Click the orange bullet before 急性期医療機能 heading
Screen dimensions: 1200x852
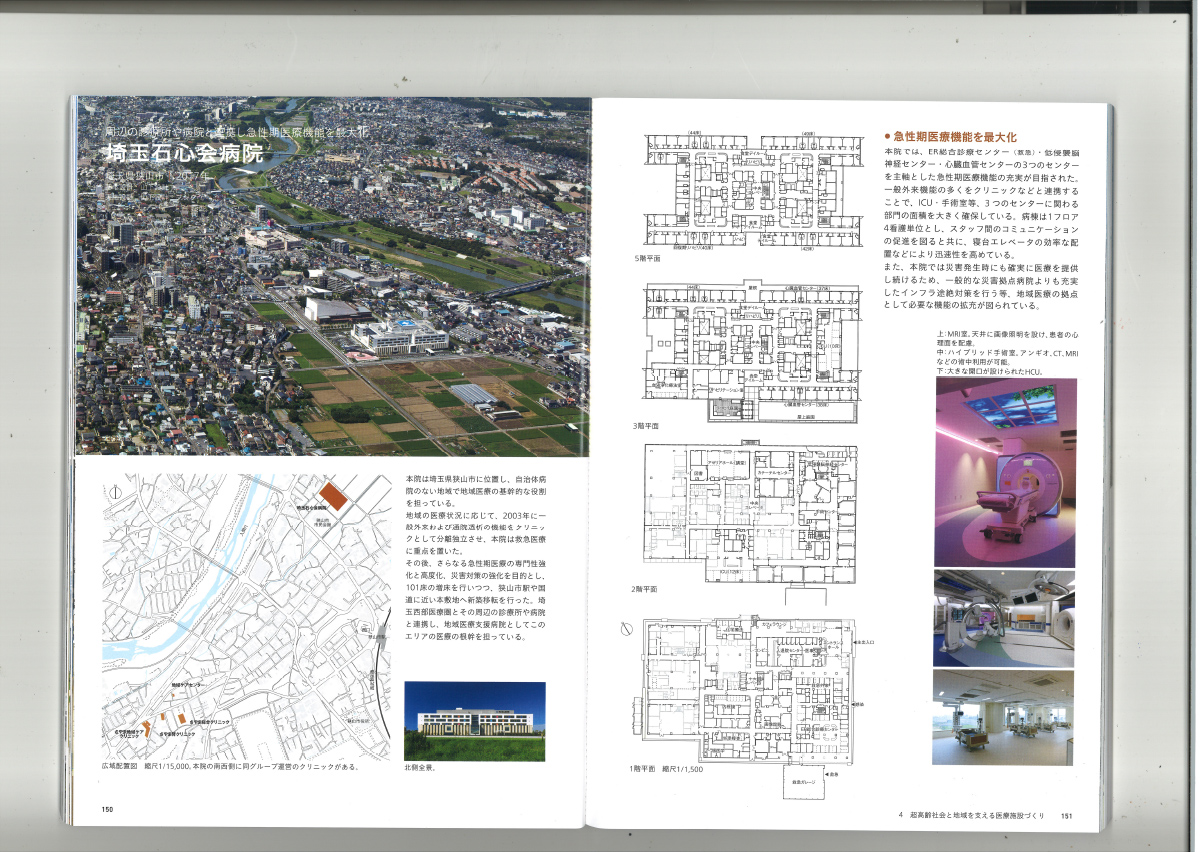888,136
